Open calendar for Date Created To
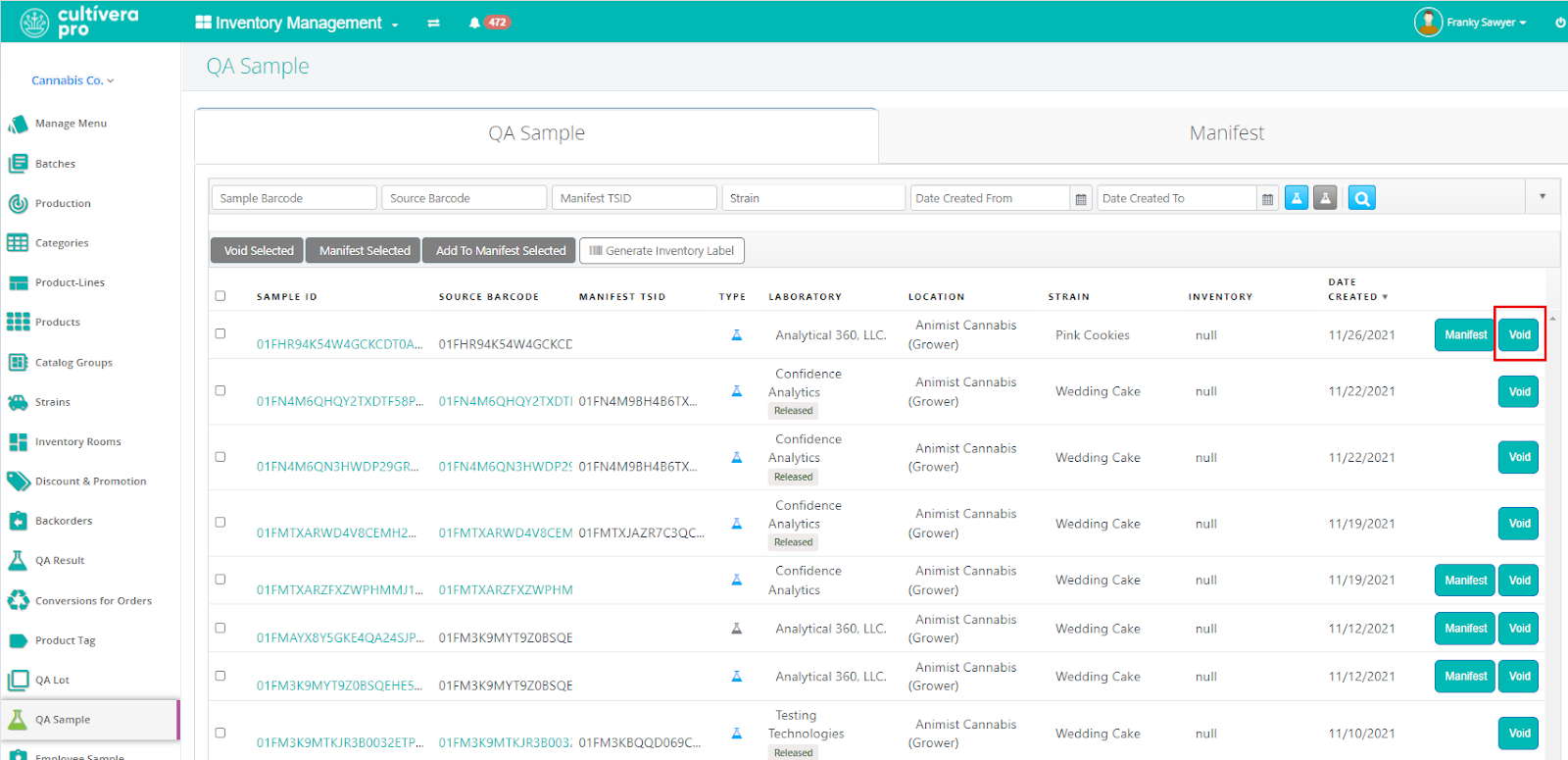Image resolution: width=1568 pixels, height=760 pixels. pos(1267,199)
